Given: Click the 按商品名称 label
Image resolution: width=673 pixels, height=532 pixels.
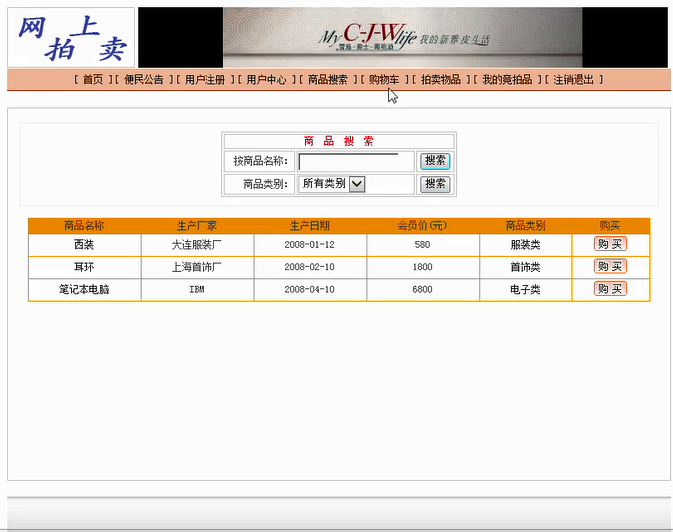Looking at the screenshot, I should [x=261, y=161].
